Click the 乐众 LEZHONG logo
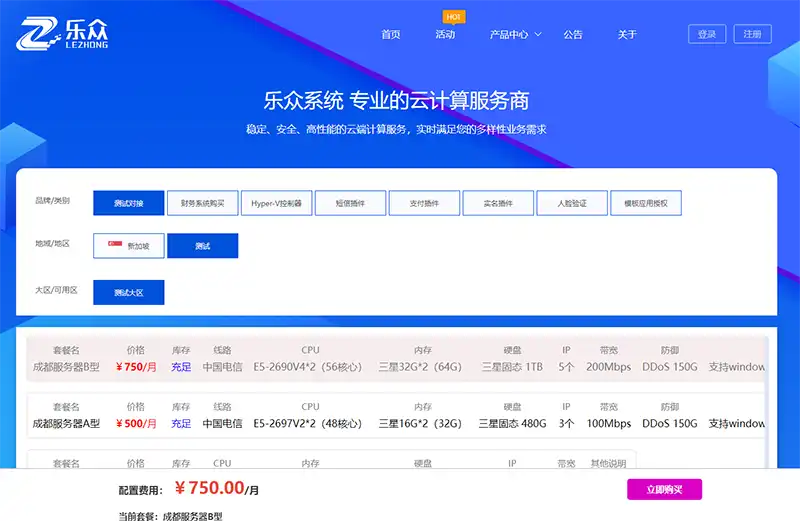The height and width of the screenshot is (521, 800). tap(63, 34)
